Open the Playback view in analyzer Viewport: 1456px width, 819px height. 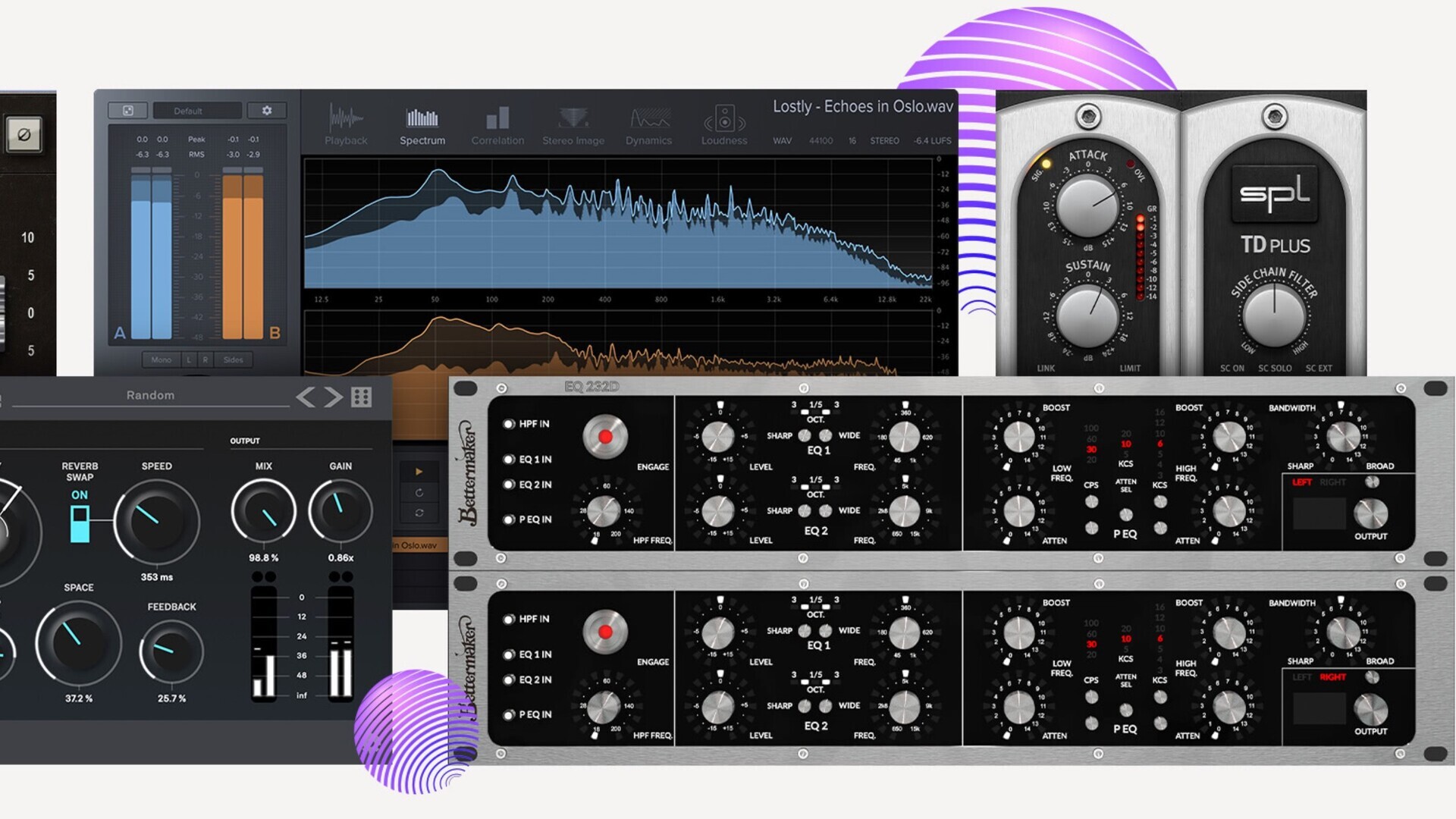point(346,125)
